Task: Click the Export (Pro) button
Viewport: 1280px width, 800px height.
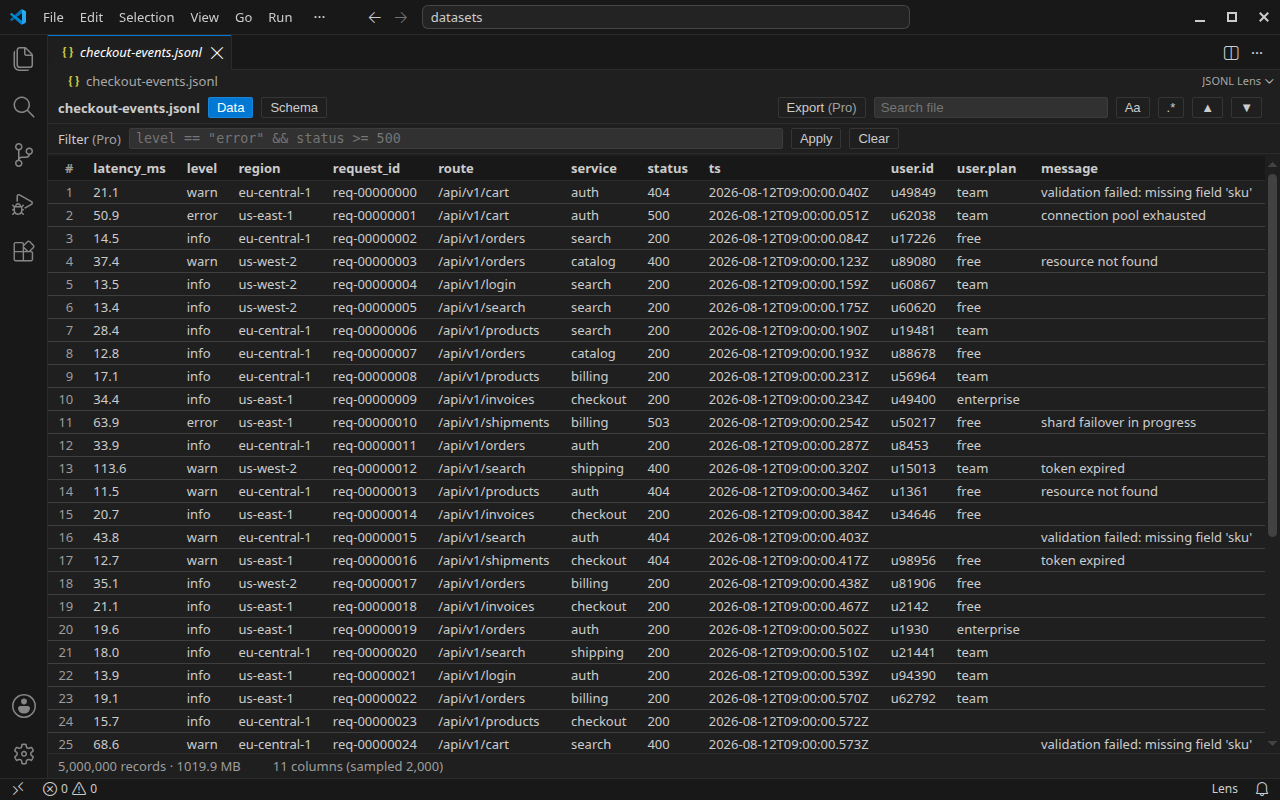Action: click(x=821, y=108)
